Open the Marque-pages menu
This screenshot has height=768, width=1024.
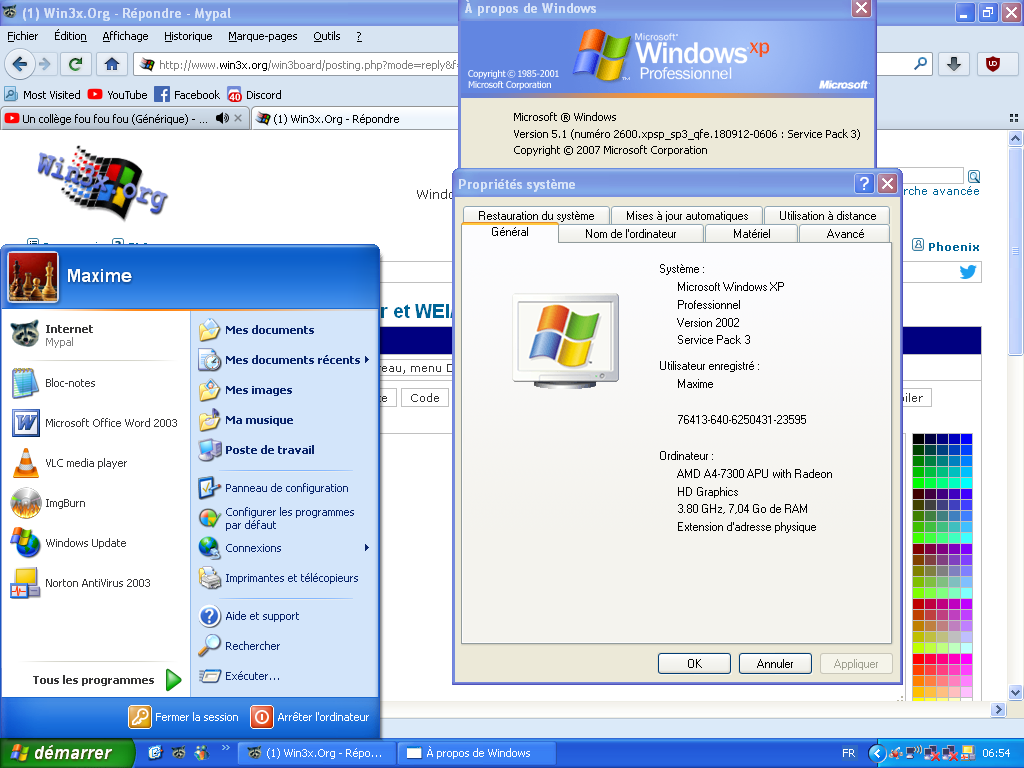[x=263, y=37]
